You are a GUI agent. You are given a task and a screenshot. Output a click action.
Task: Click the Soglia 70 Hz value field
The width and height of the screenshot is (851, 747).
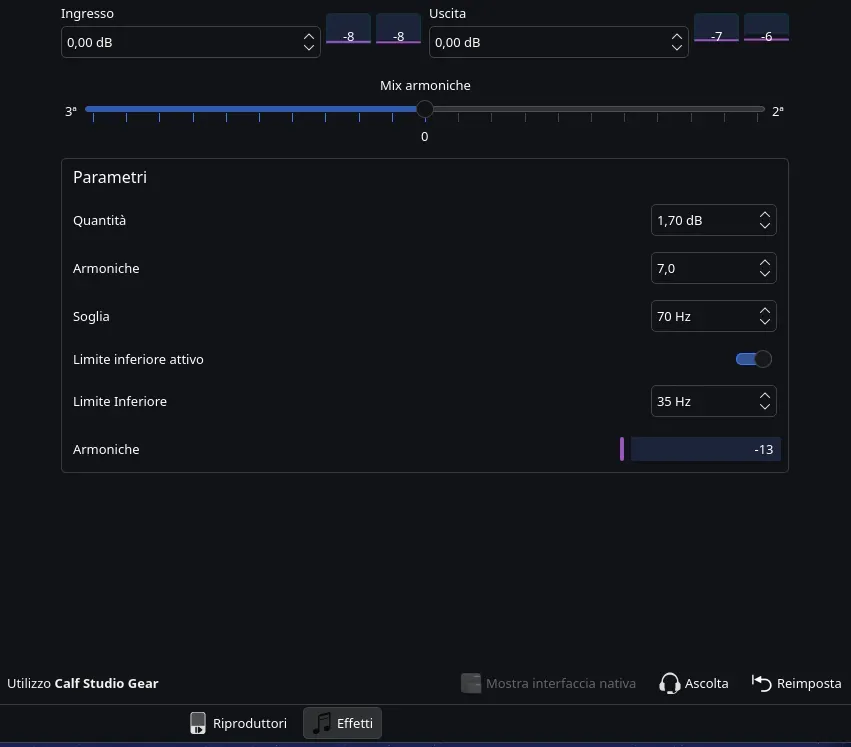700,316
